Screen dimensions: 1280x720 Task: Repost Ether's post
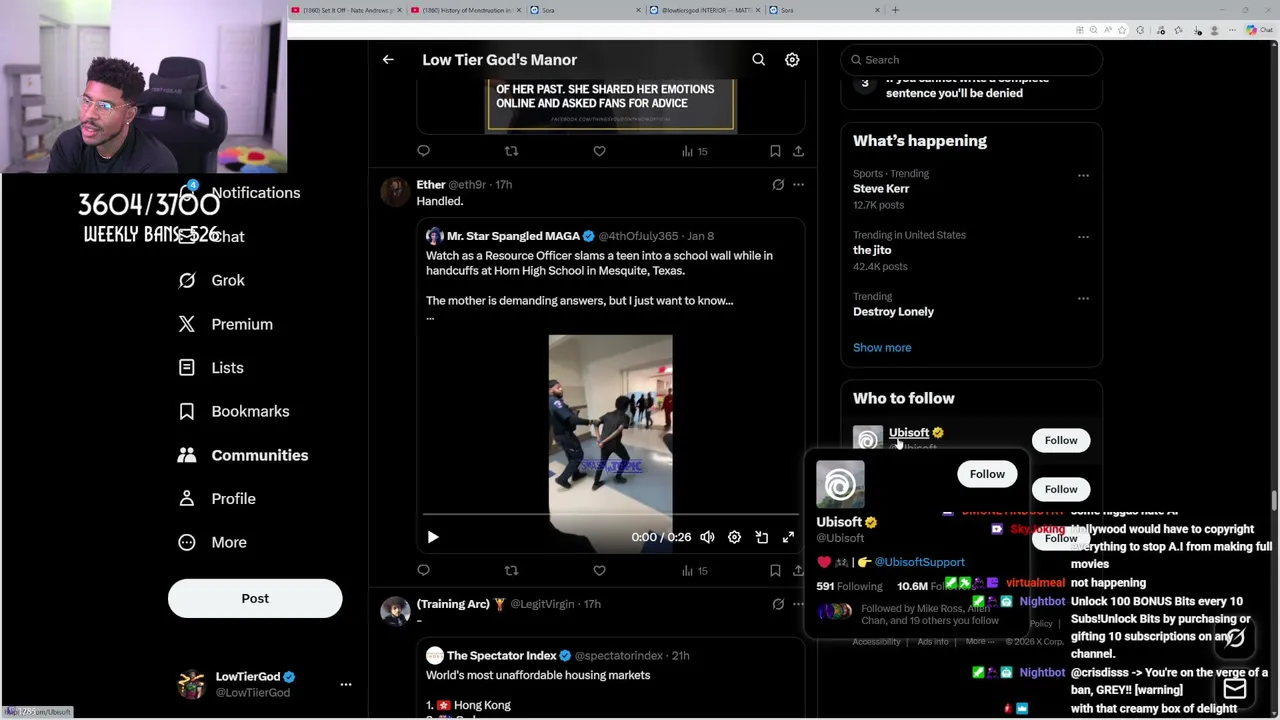click(511, 570)
